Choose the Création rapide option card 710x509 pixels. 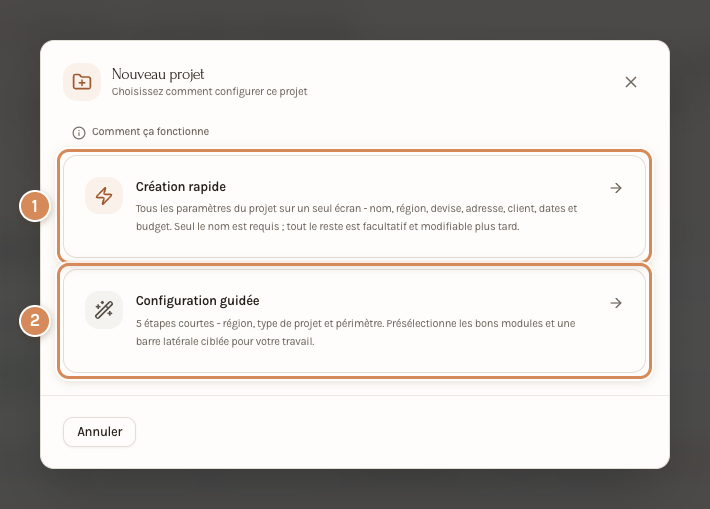(x=355, y=206)
